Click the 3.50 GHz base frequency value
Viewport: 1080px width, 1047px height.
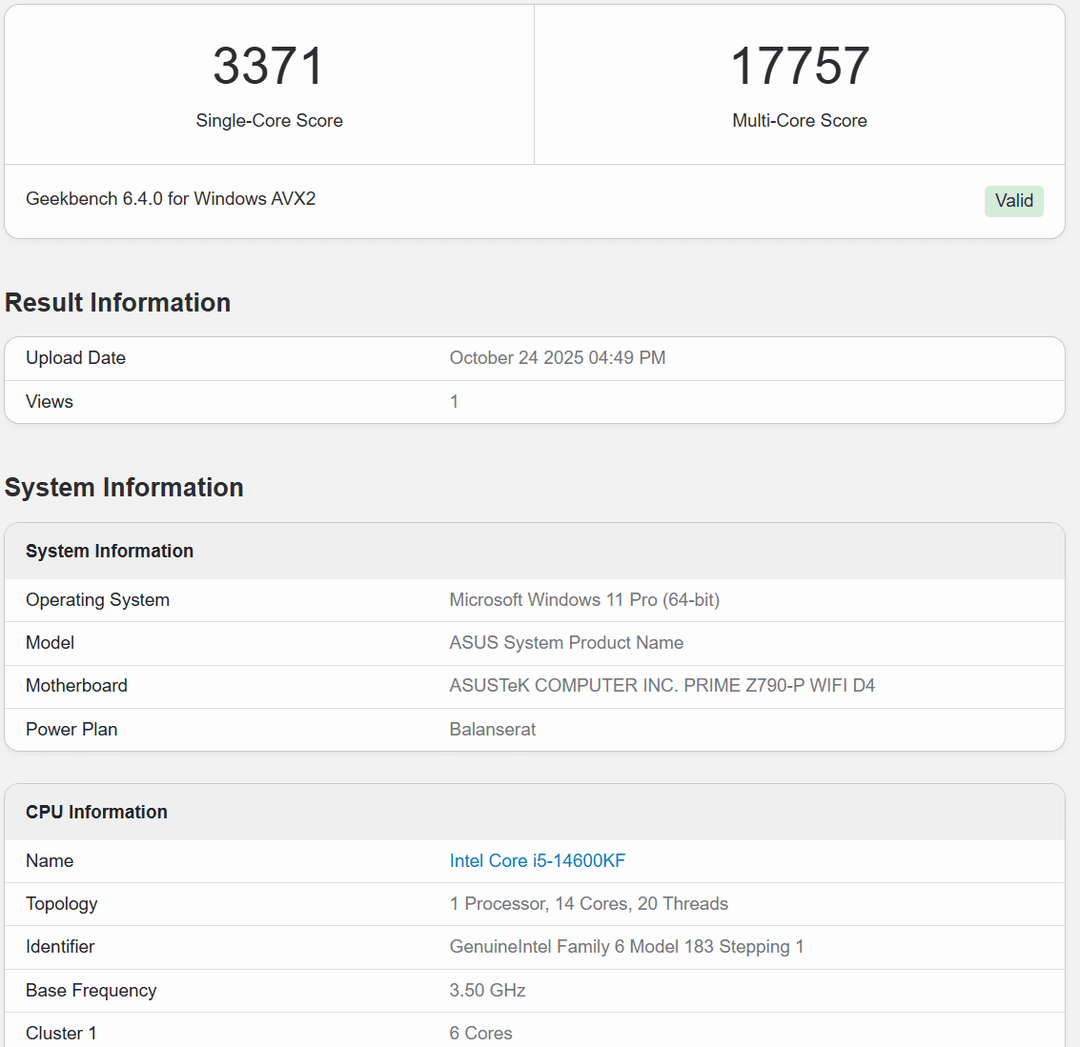488,991
